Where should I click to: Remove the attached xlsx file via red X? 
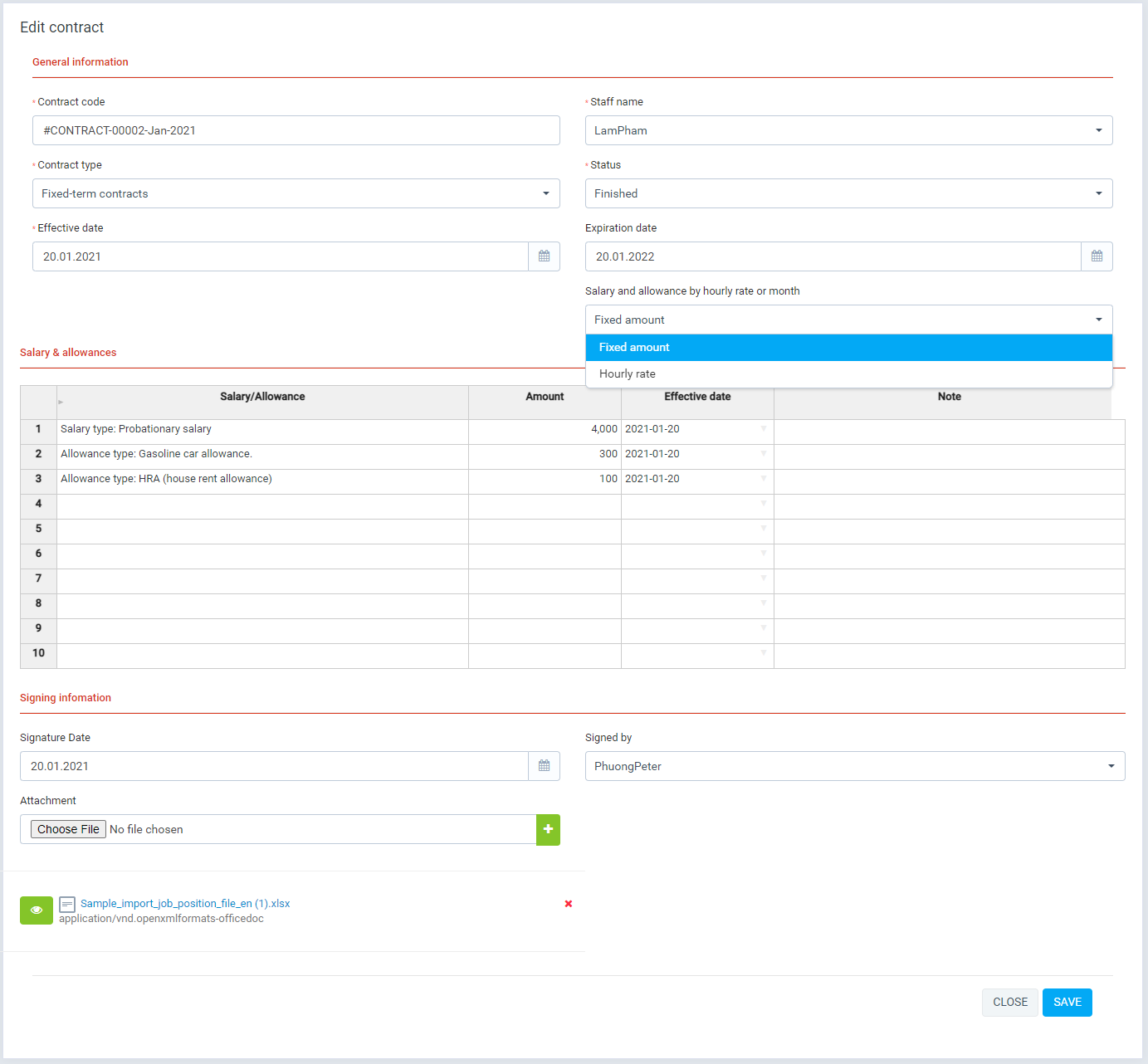pyautogui.click(x=568, y=904)
